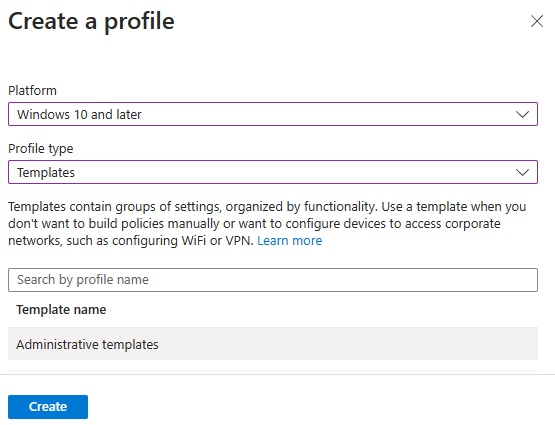
Task: Click the empty area right of Create button
Action: click(x=319, y=407)
